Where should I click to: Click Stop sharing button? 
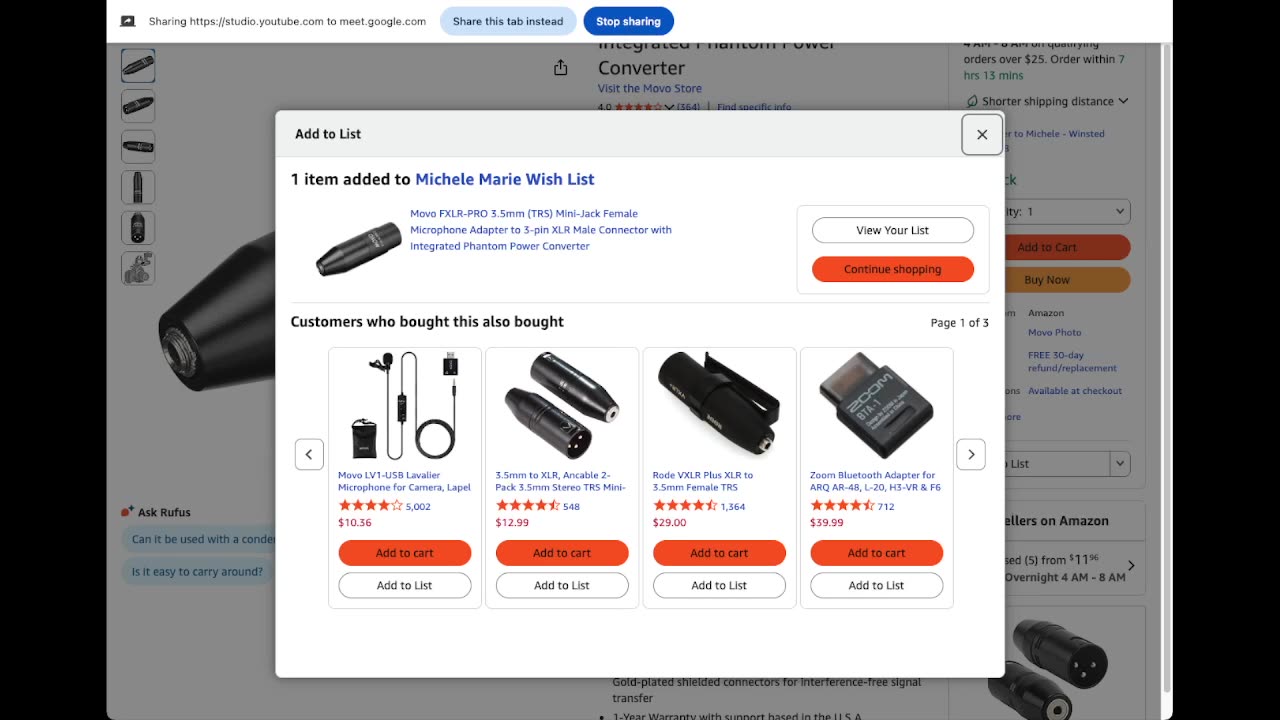pos(628,21)
